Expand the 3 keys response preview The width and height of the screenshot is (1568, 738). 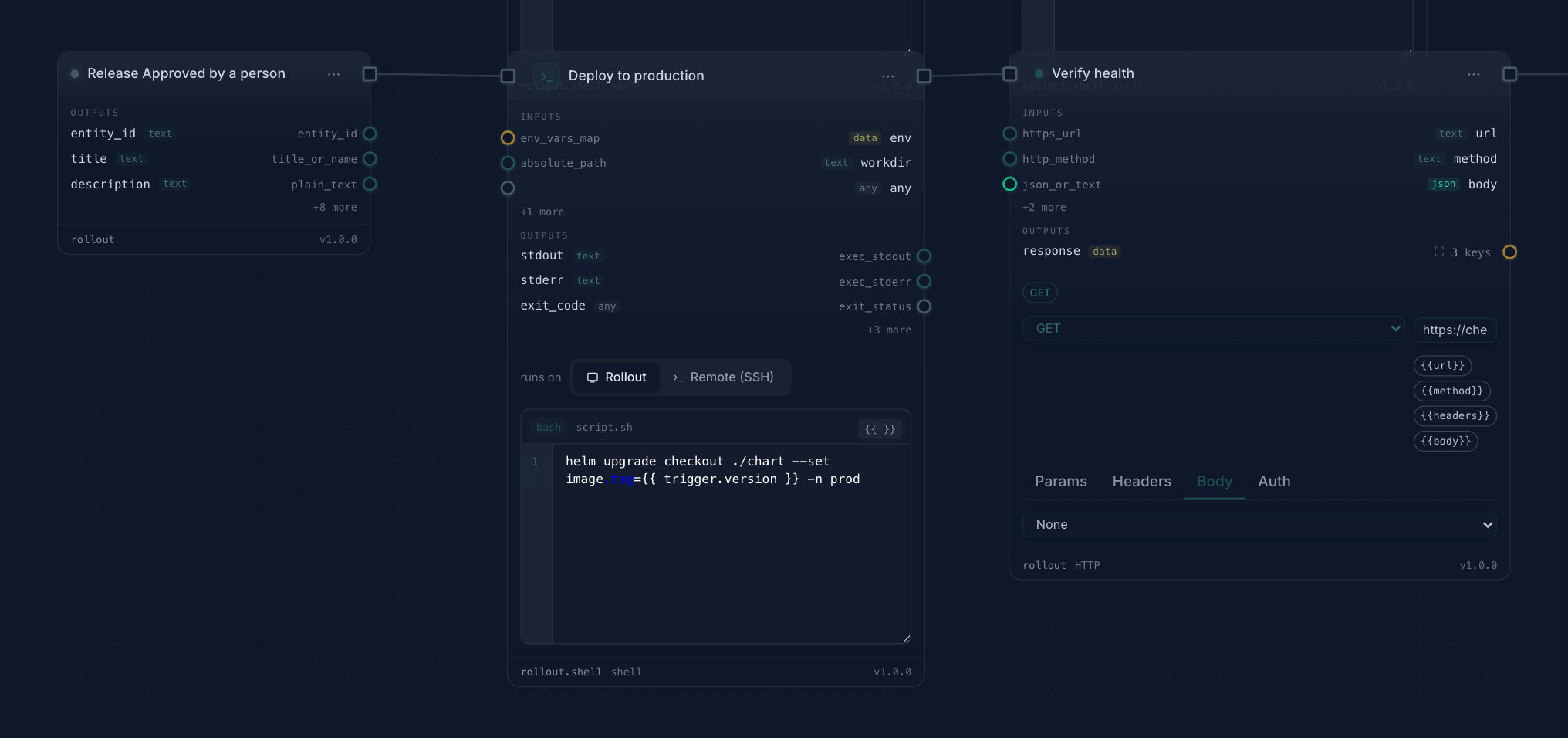click(1462, 252)
